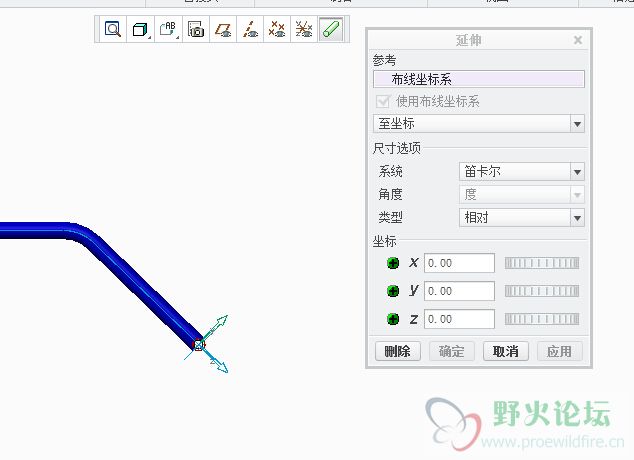Click the green lock icon beside X
This screenshot has height=460, width=634.
click(393, 263)
